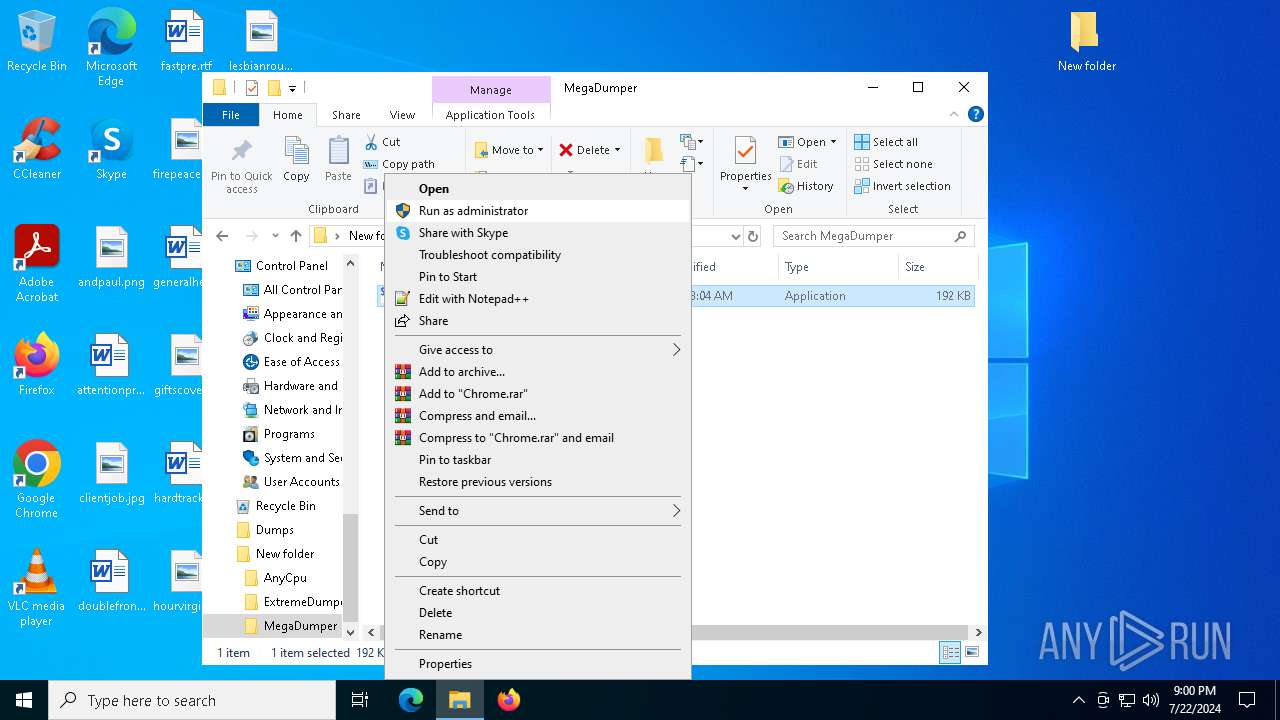
Task: Switch to large icons view
Action: pyautogui.click(x=971, y=653)
